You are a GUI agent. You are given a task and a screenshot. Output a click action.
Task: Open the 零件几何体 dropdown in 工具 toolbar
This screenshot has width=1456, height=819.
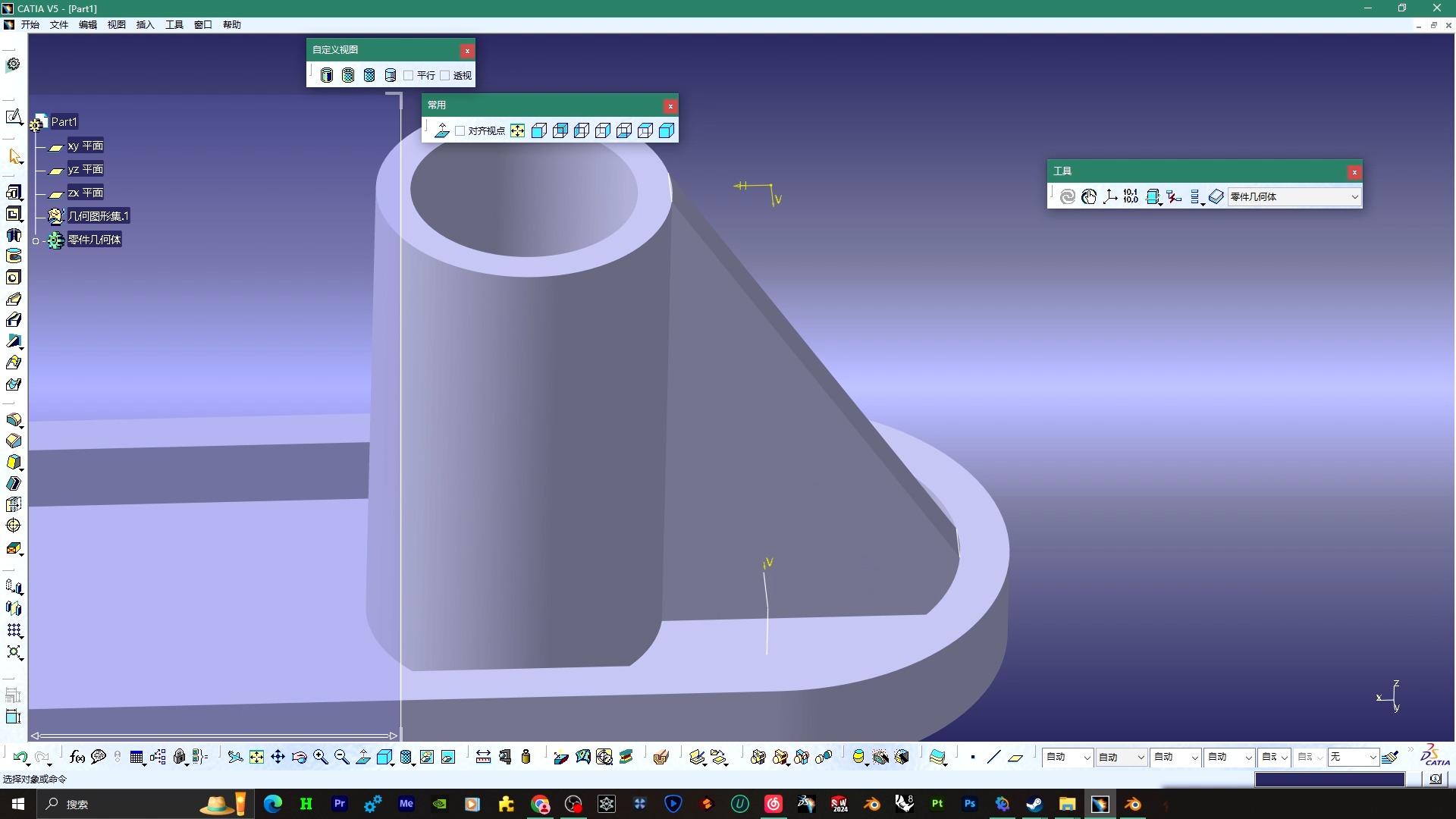1294,196
